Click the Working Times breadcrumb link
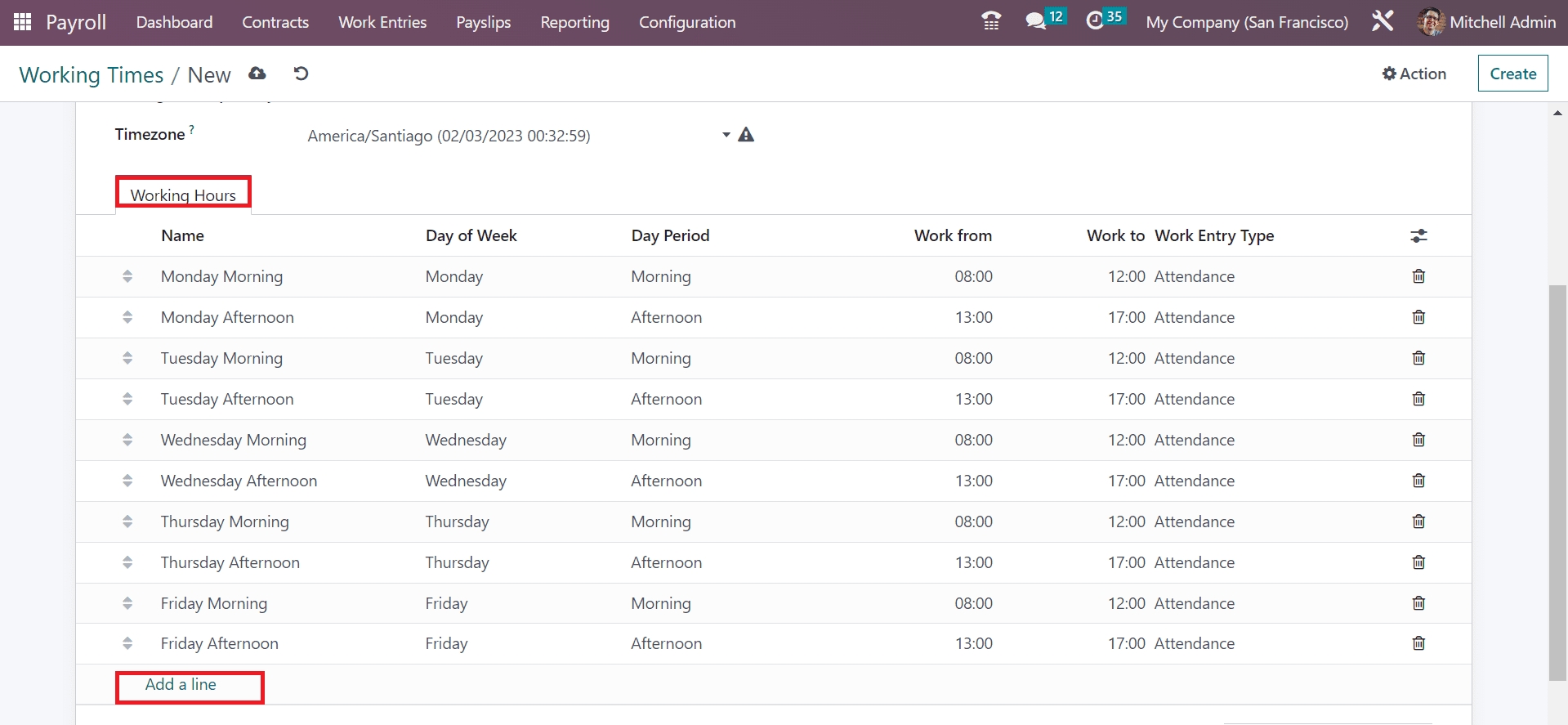This screenshot has height=725, width=1568. click(x=92, y=75)
